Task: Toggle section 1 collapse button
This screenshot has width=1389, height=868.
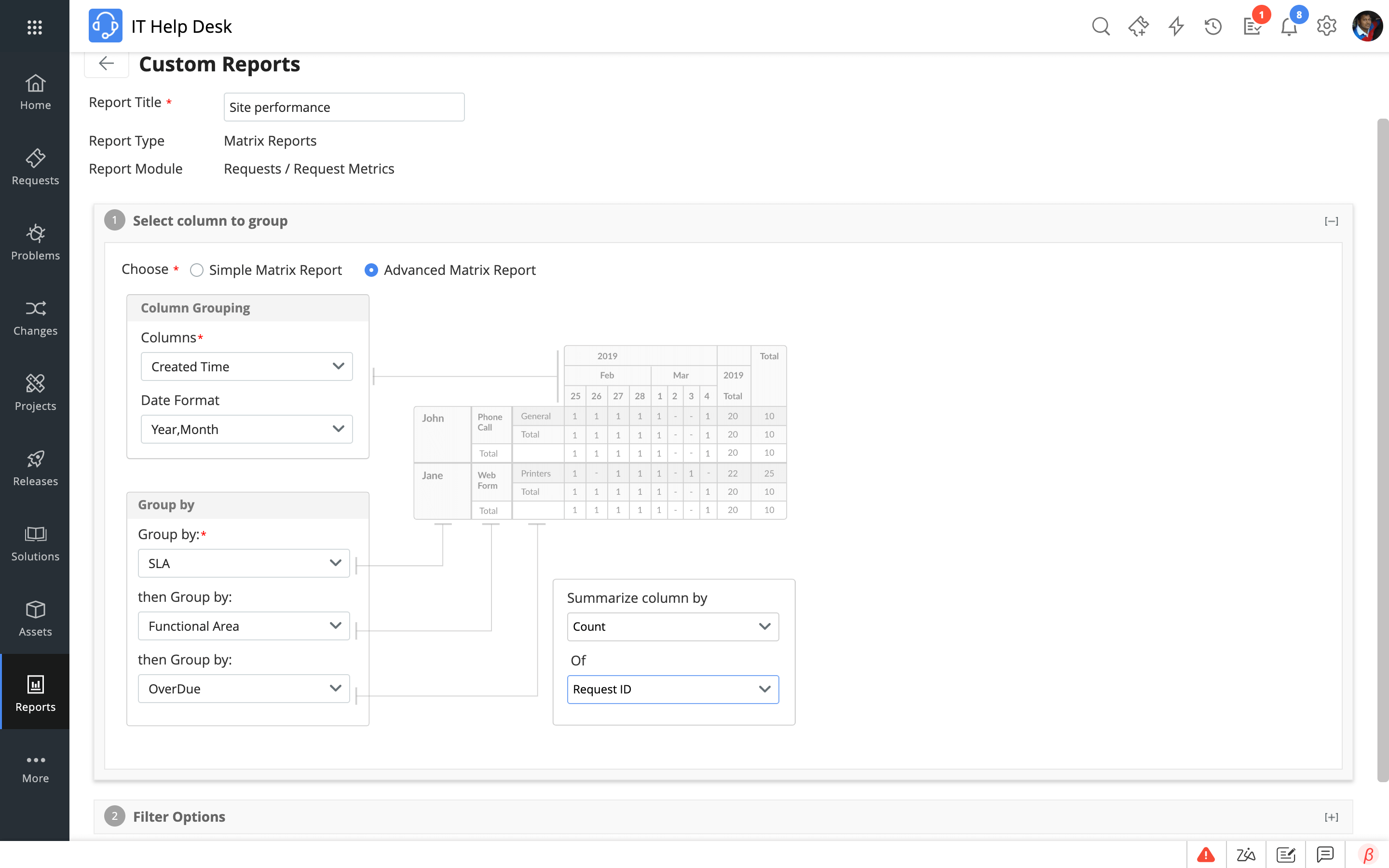Action: tap(1332, 221)
